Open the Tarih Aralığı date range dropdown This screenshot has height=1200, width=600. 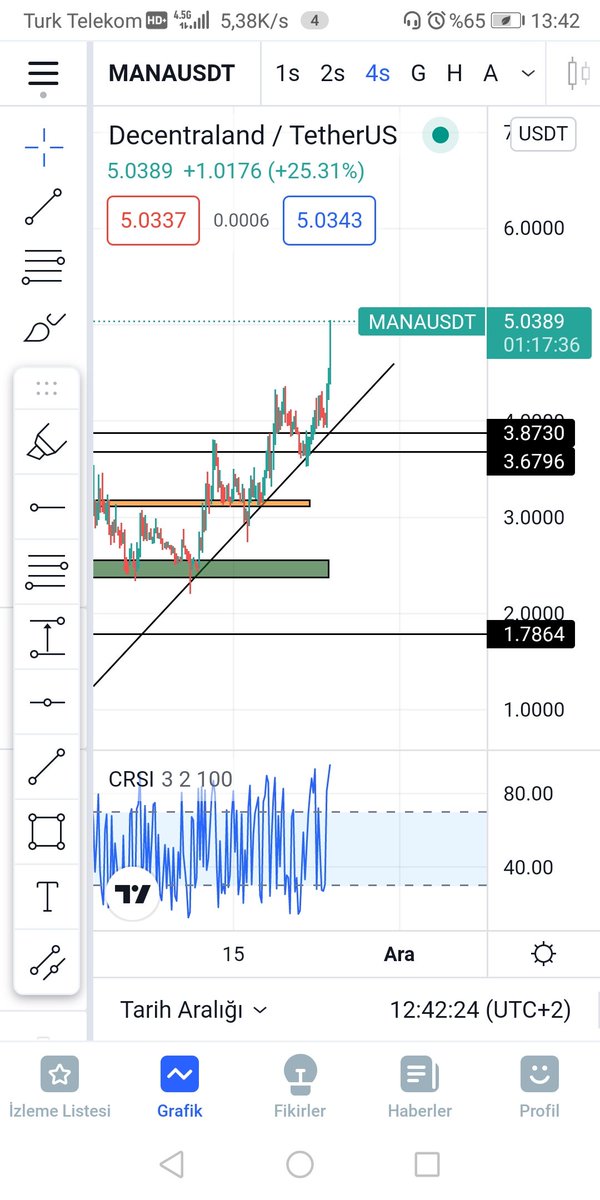pos(194,1010)
